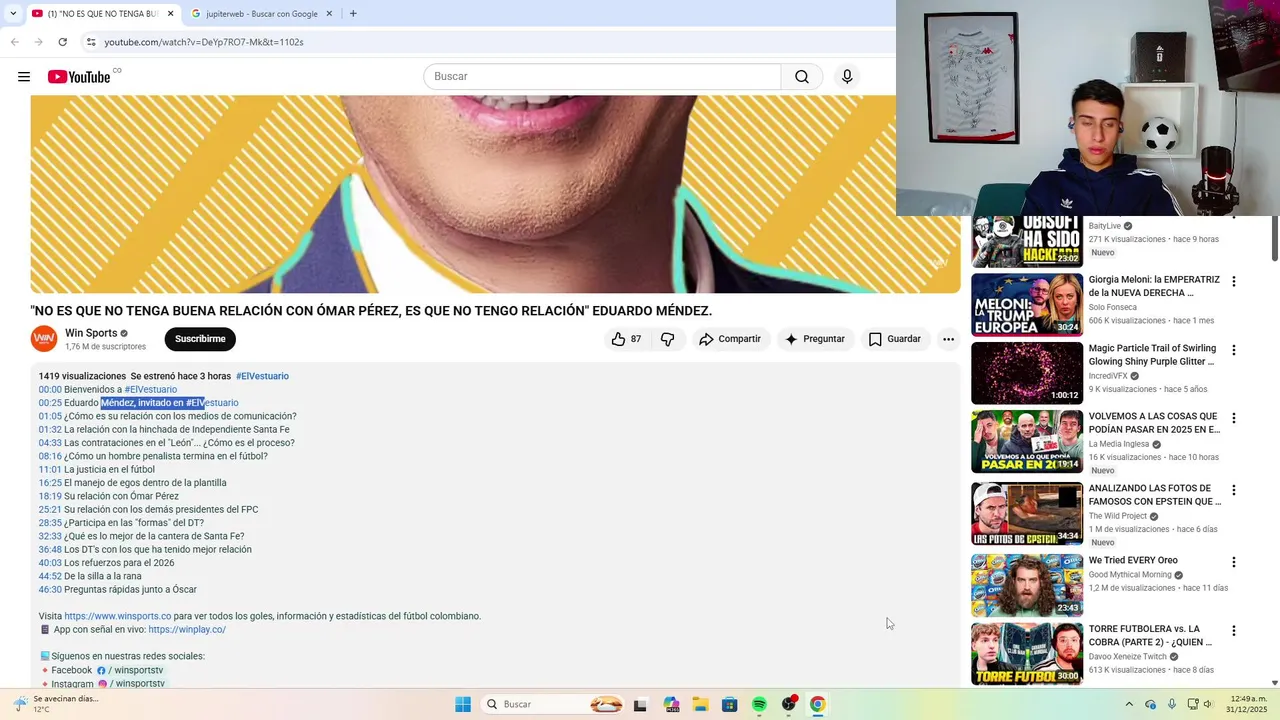Screen dimensions: 1280x720
Task: Jump to timestamp 08:16
Action: (50, 456)
